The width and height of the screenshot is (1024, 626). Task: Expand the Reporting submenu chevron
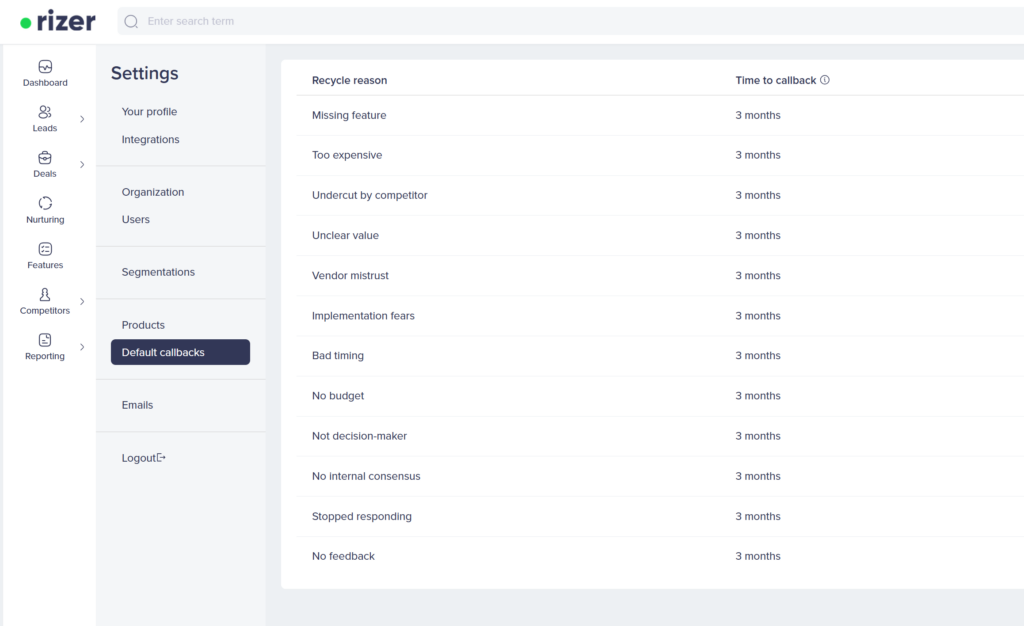tap(82, 347)
